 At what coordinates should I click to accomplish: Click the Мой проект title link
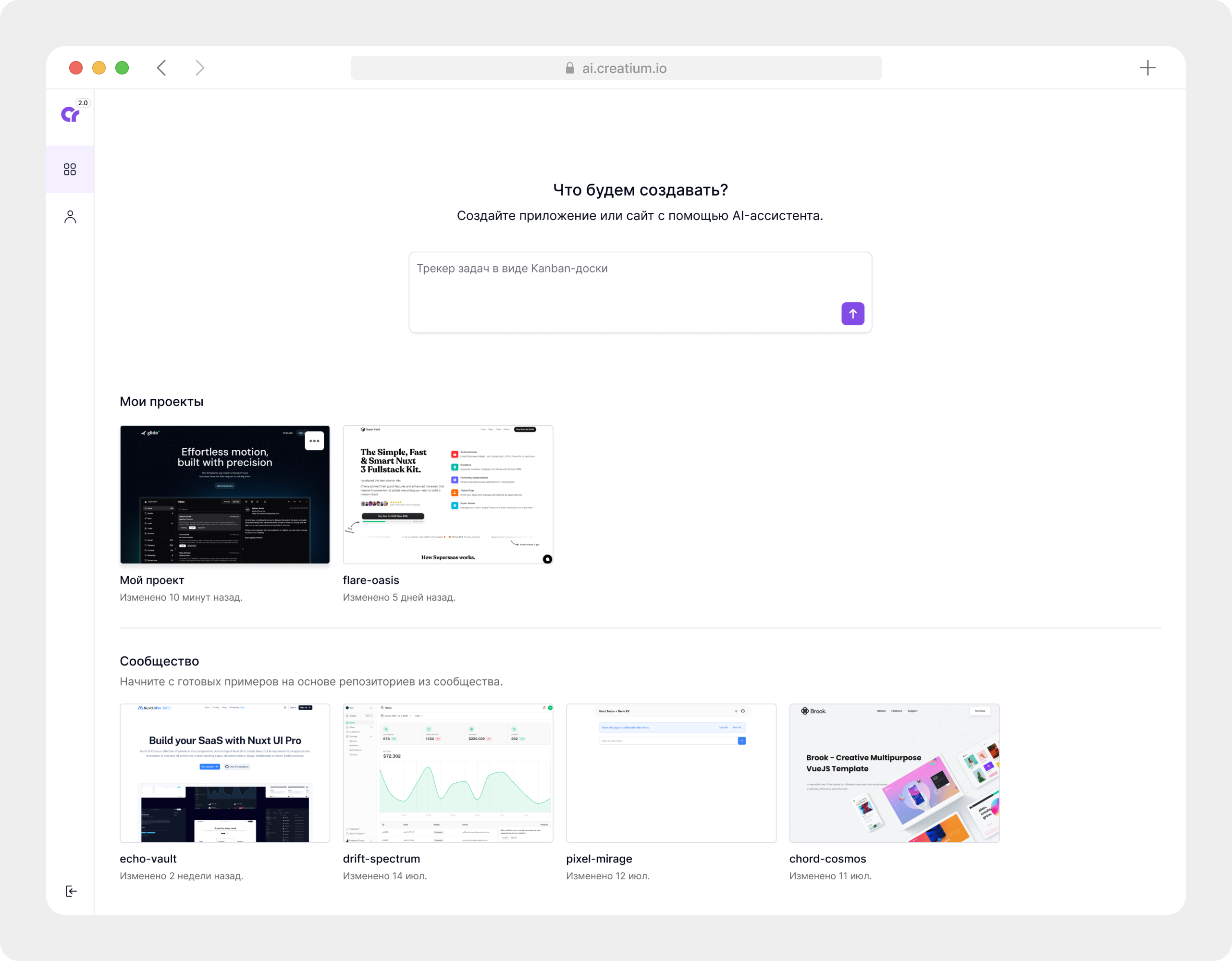coord(152,580)
